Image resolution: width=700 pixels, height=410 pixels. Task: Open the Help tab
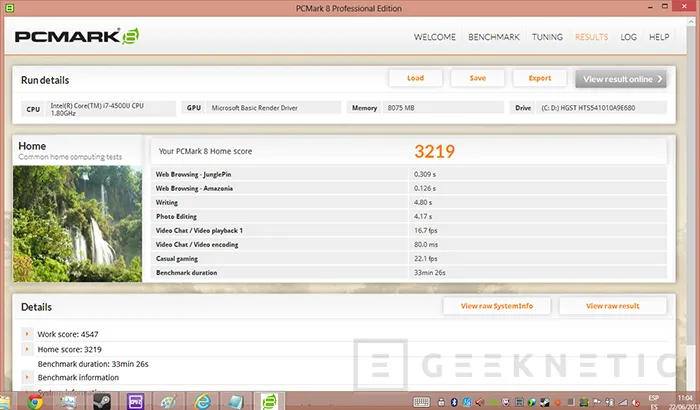point(659,37)
